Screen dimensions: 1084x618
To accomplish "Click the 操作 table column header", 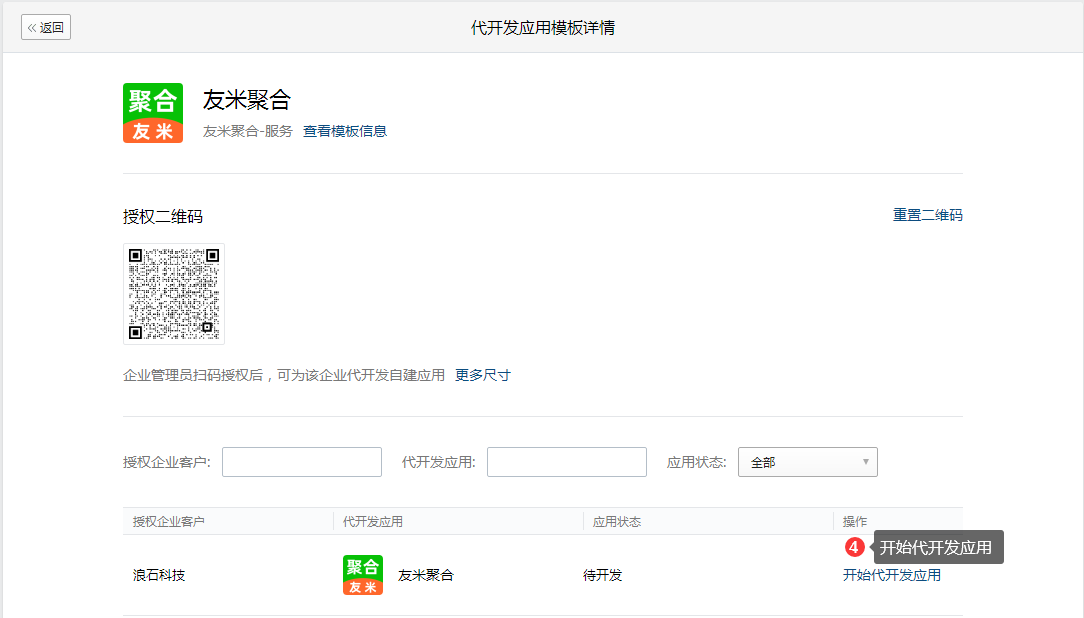I will (855, 522).
